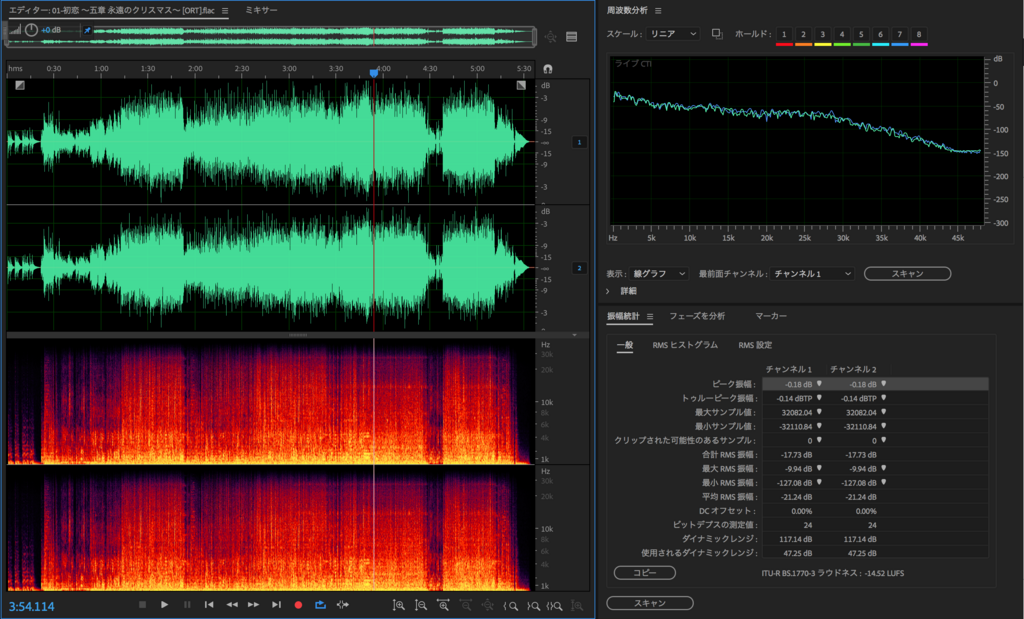Expand the 詳細 section
The height and width of the screenshot is (619, 1024).
point(608,291)
